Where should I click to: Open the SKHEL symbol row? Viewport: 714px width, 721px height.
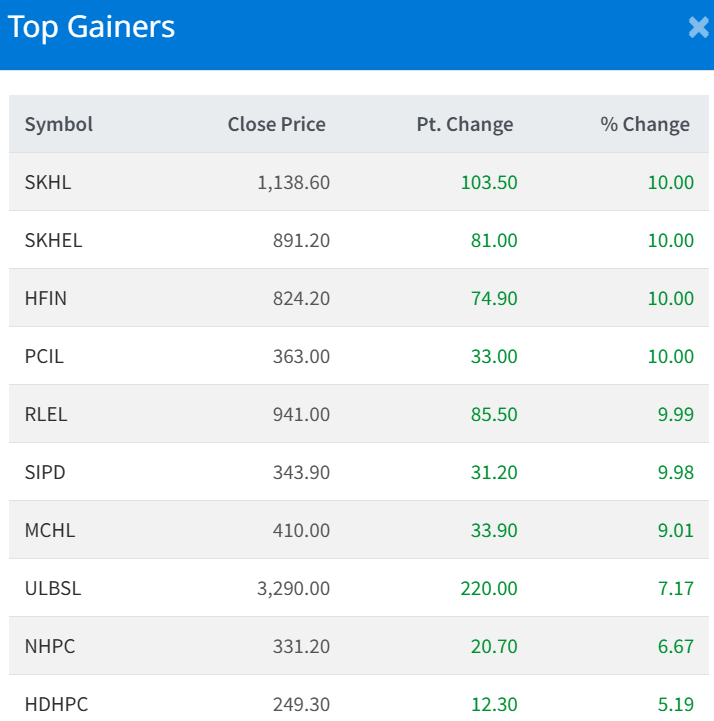[53, 240]
